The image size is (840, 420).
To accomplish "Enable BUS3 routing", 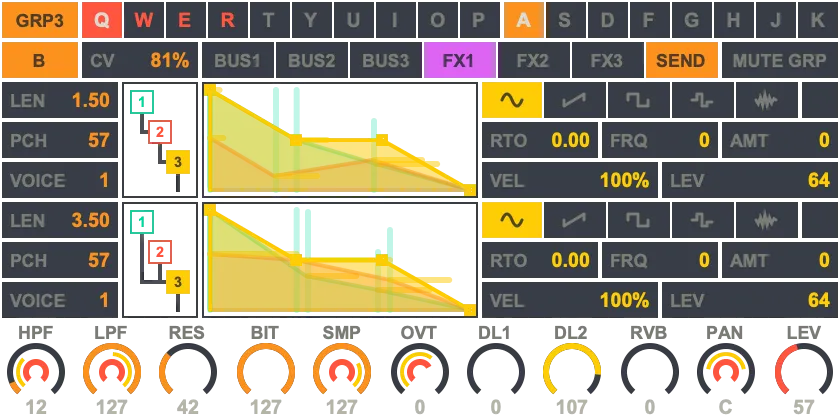I will 385,61.
